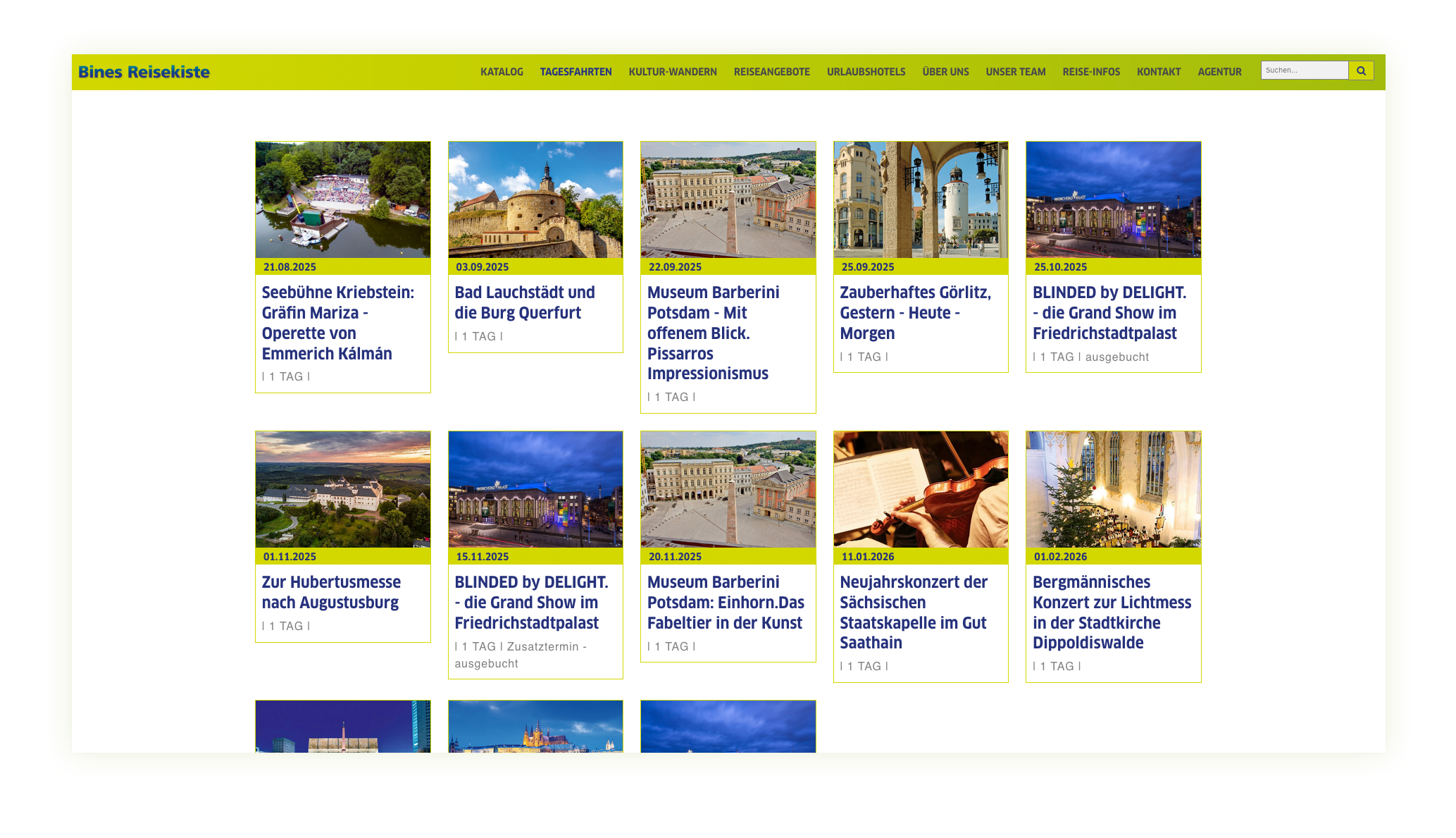This screenshot has width=1456, height=838.
Task: Open Zur Hubertusmesse nach Augustusburg title
Action: pos(331,592)
